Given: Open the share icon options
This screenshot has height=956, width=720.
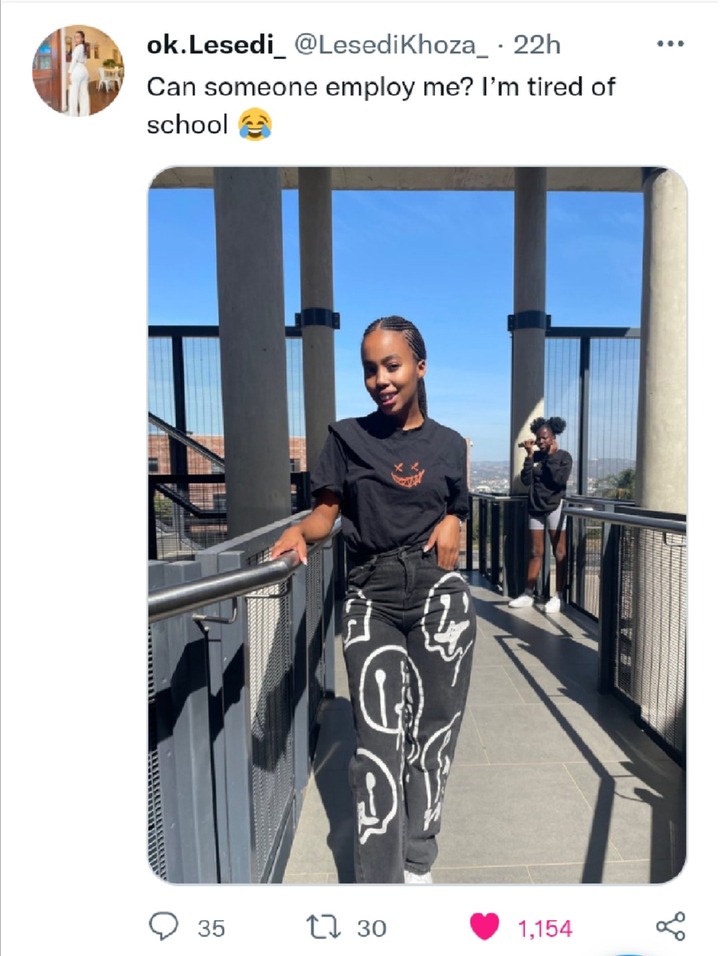Looking at the screenshot, I should click(x=671, y=927).
